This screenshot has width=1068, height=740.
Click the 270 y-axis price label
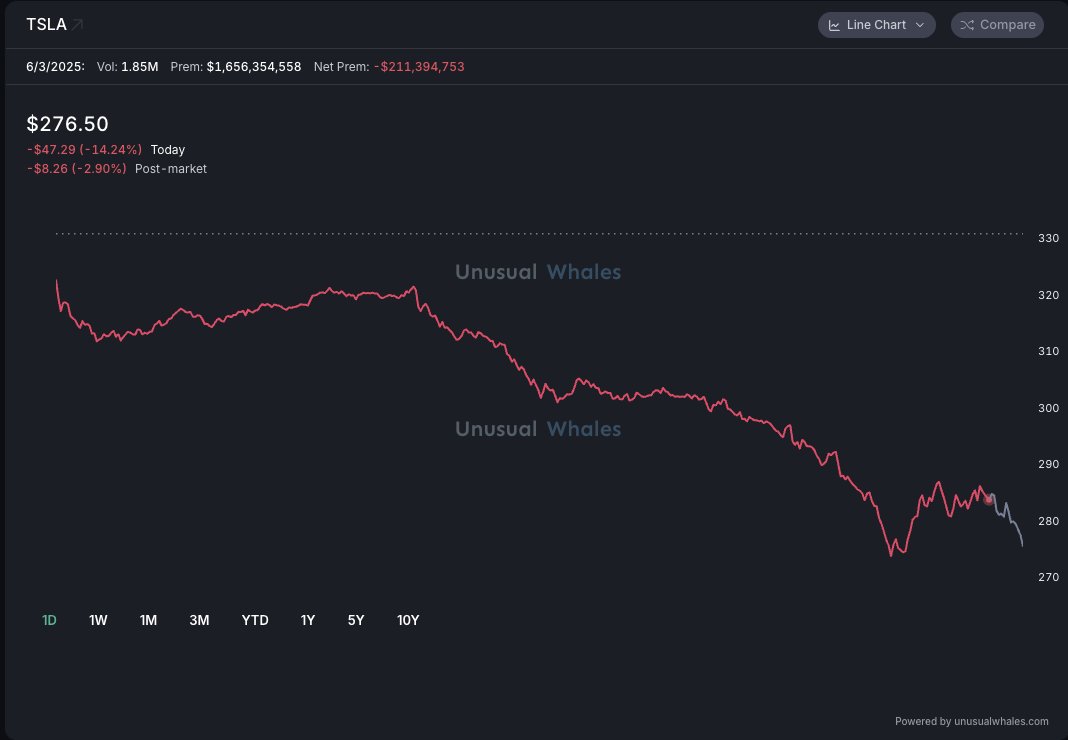[x=1048, y=577]
